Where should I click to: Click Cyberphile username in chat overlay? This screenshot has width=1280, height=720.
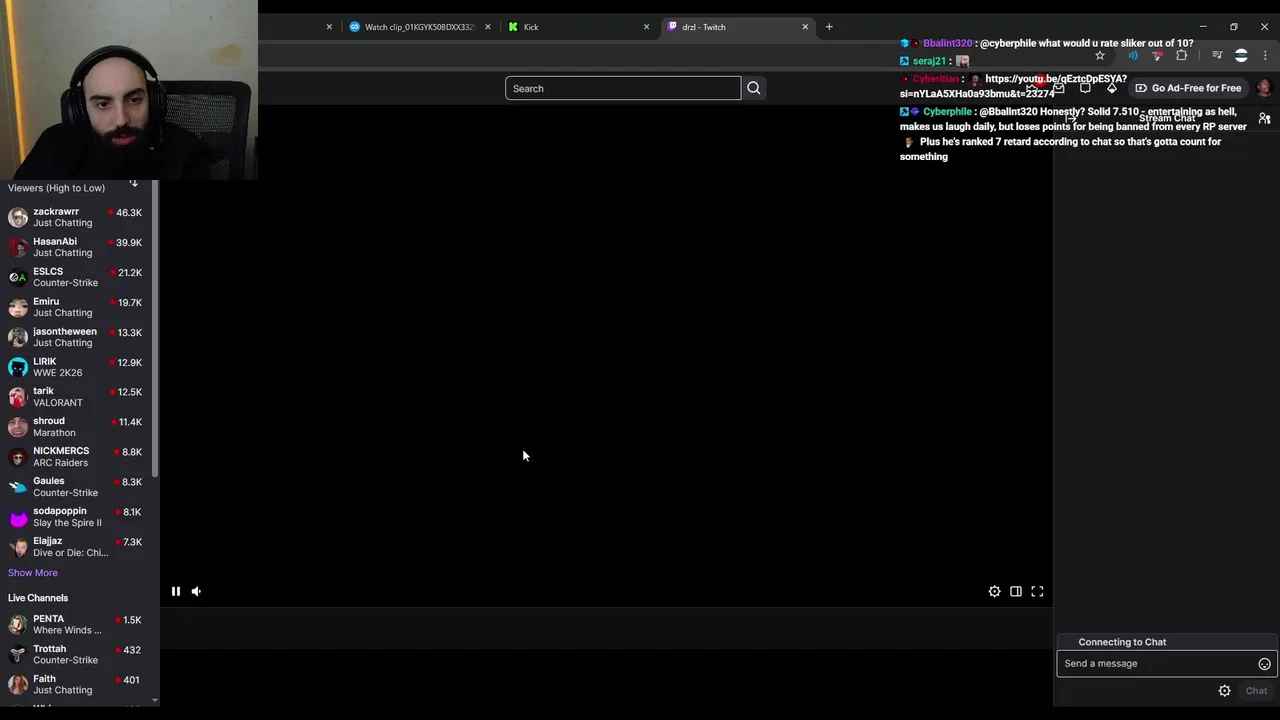(947, 112)
